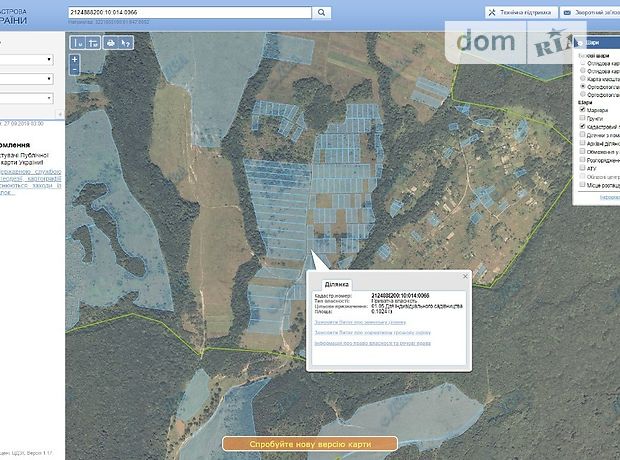Click the print map icon

click(111, 43)
